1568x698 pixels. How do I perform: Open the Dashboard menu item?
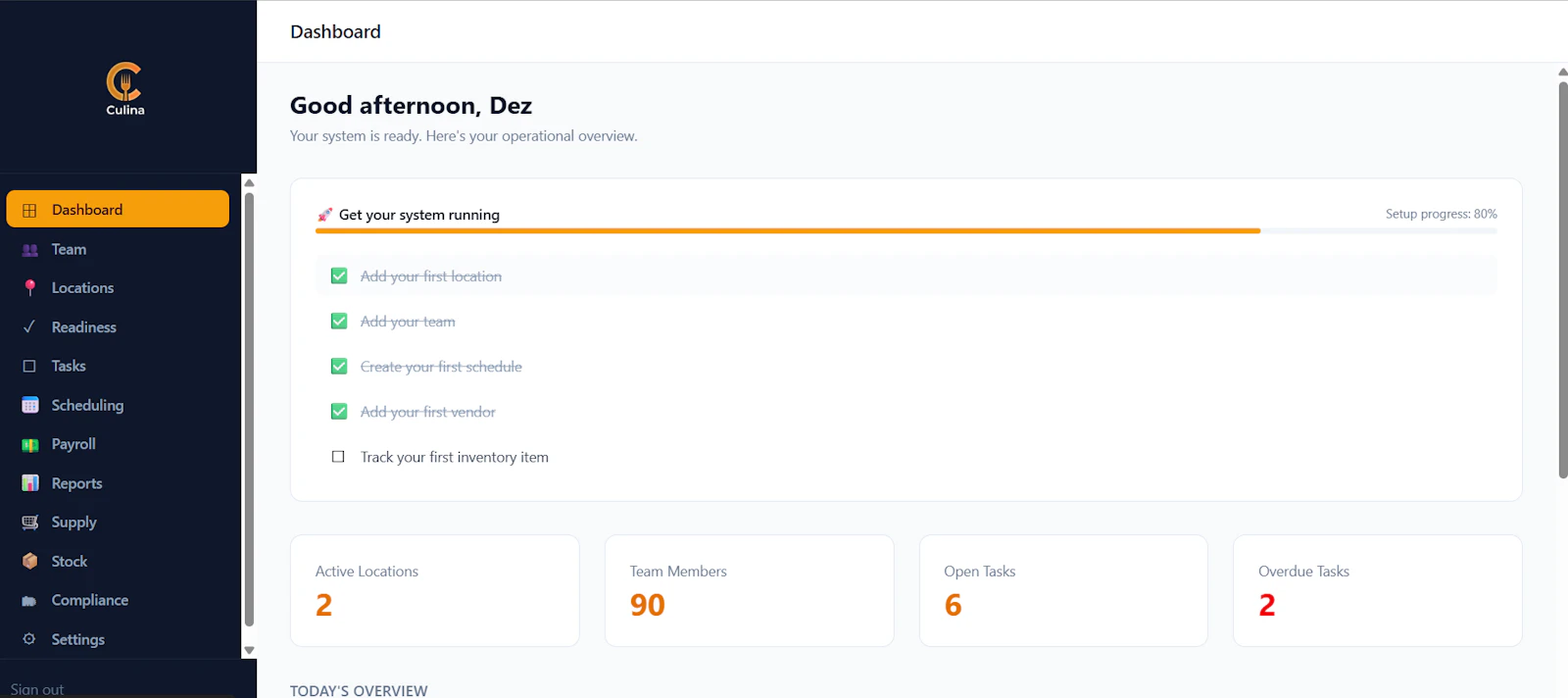pyautogui.click(x=118, y=210)
